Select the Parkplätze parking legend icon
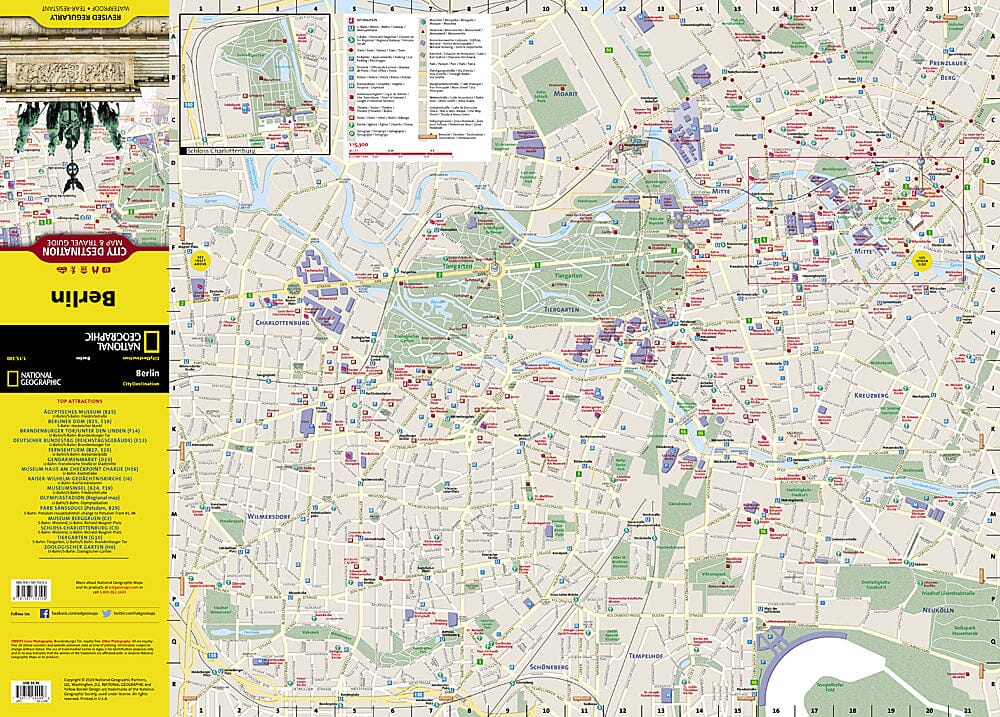 [x=351, y=57]
